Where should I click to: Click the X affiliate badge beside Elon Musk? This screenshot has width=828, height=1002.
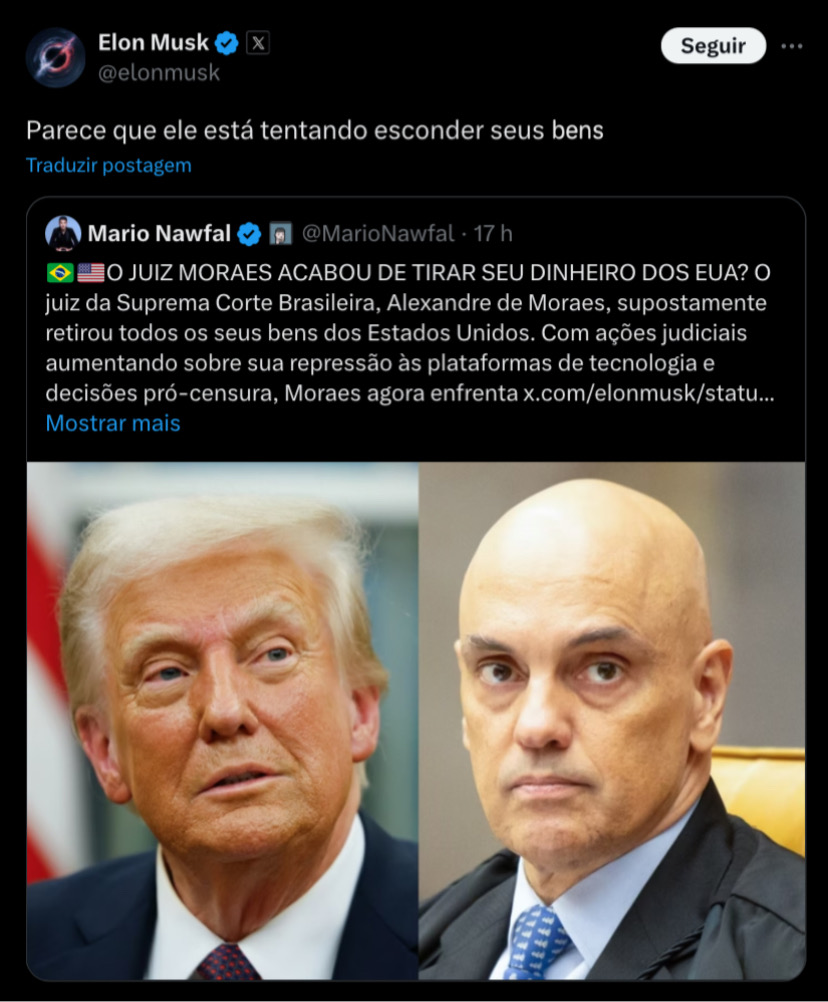pyautogui.click(x=257, y=43)
